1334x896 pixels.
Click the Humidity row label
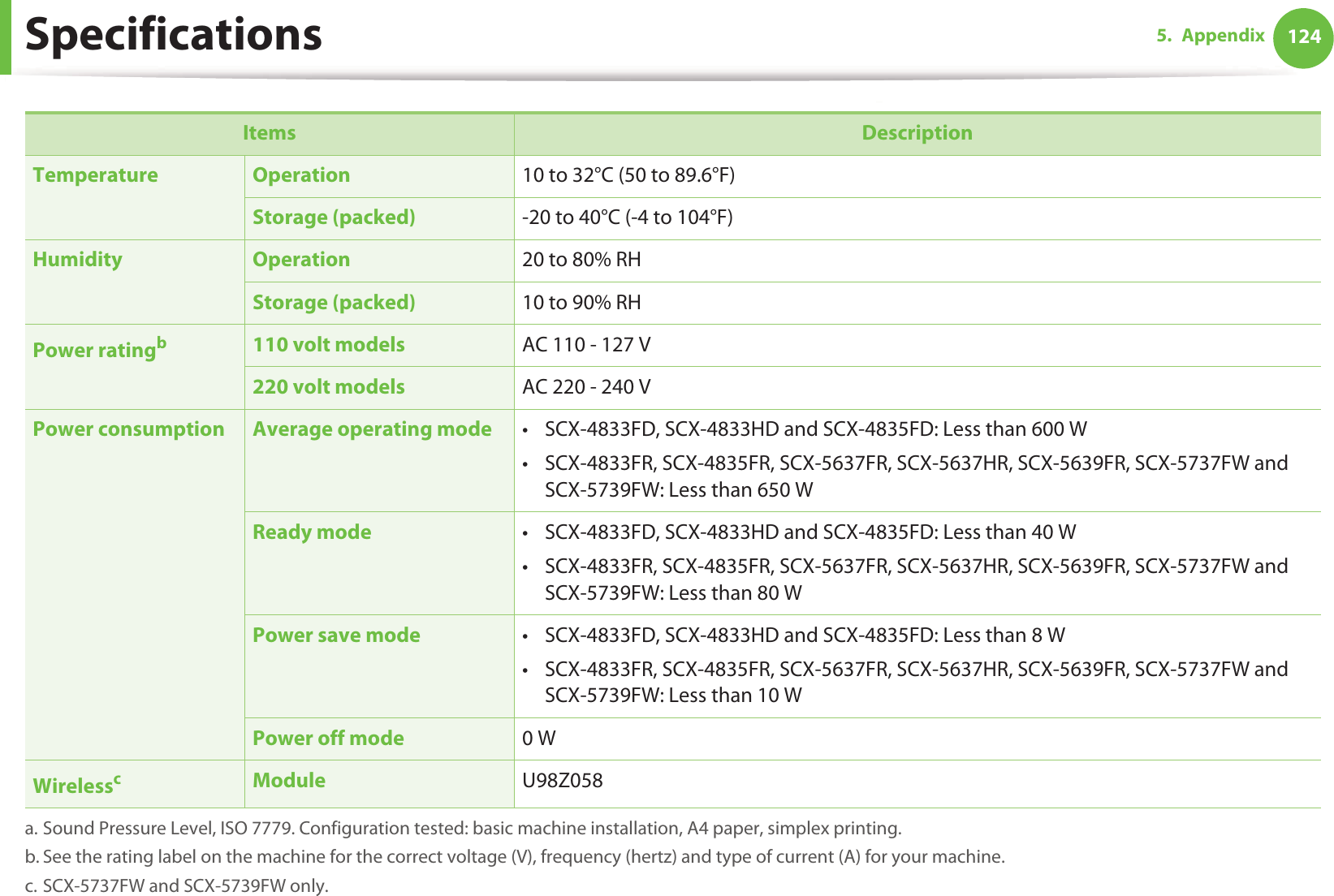point(78,260)
